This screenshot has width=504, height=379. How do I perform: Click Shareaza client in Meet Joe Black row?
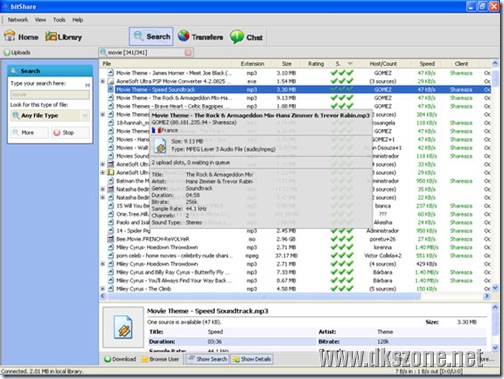tap(461, 73)
